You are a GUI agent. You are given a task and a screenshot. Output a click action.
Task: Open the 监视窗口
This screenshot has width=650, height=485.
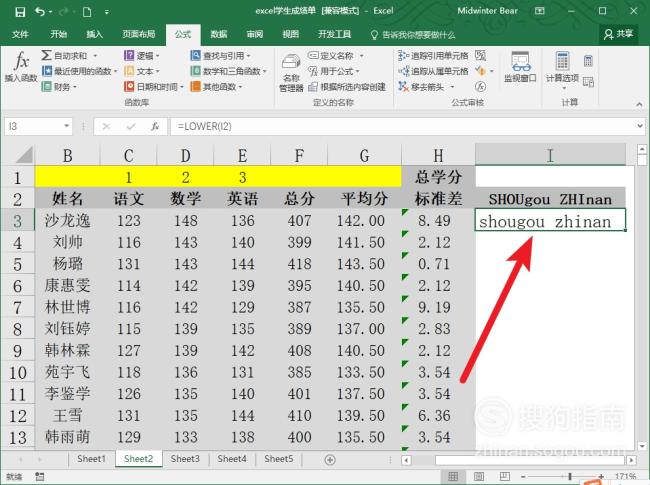[x=520, y=67]
